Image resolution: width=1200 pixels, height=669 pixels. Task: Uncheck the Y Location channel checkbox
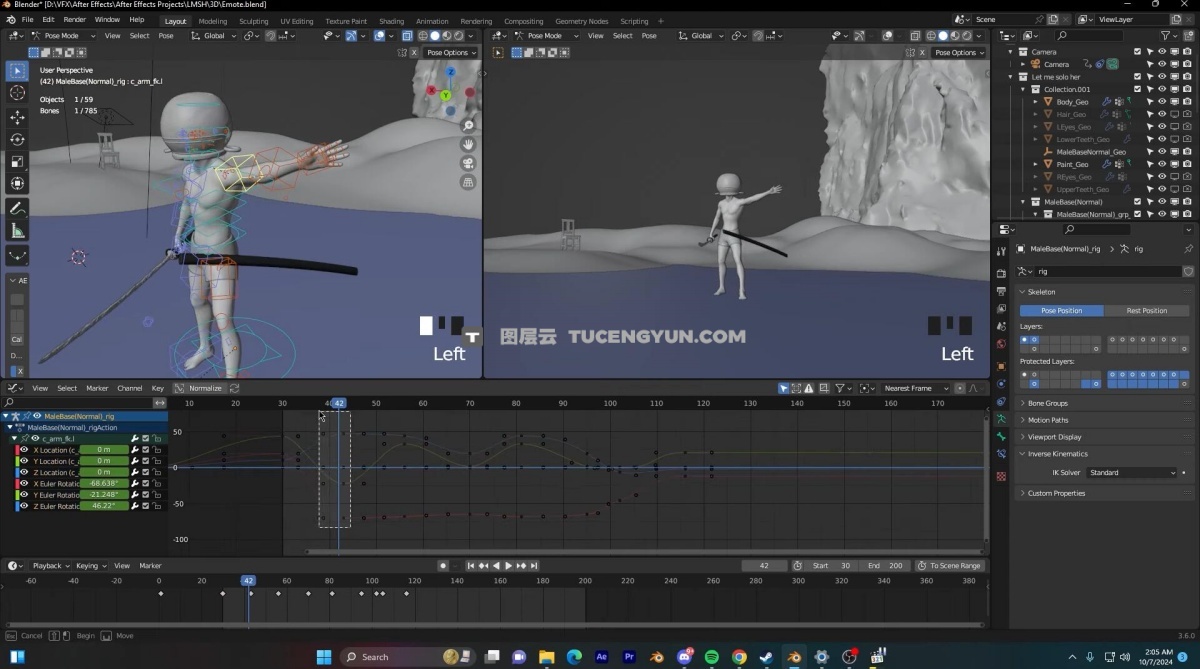146,461
